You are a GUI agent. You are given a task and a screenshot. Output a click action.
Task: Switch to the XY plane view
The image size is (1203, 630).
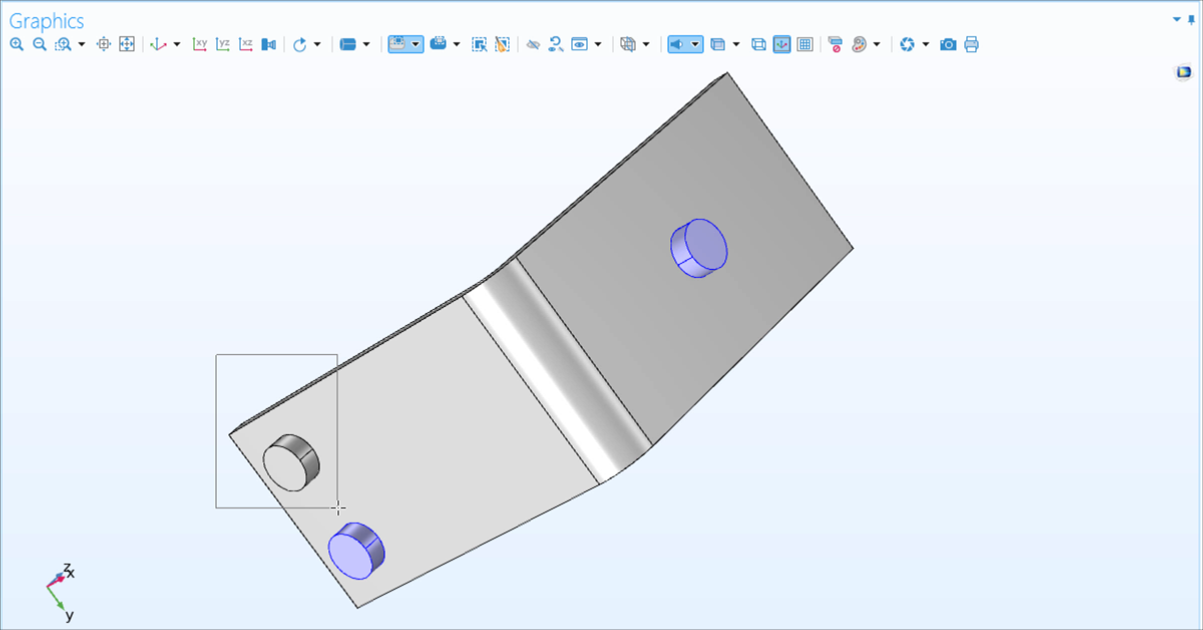tap(200, 44)
